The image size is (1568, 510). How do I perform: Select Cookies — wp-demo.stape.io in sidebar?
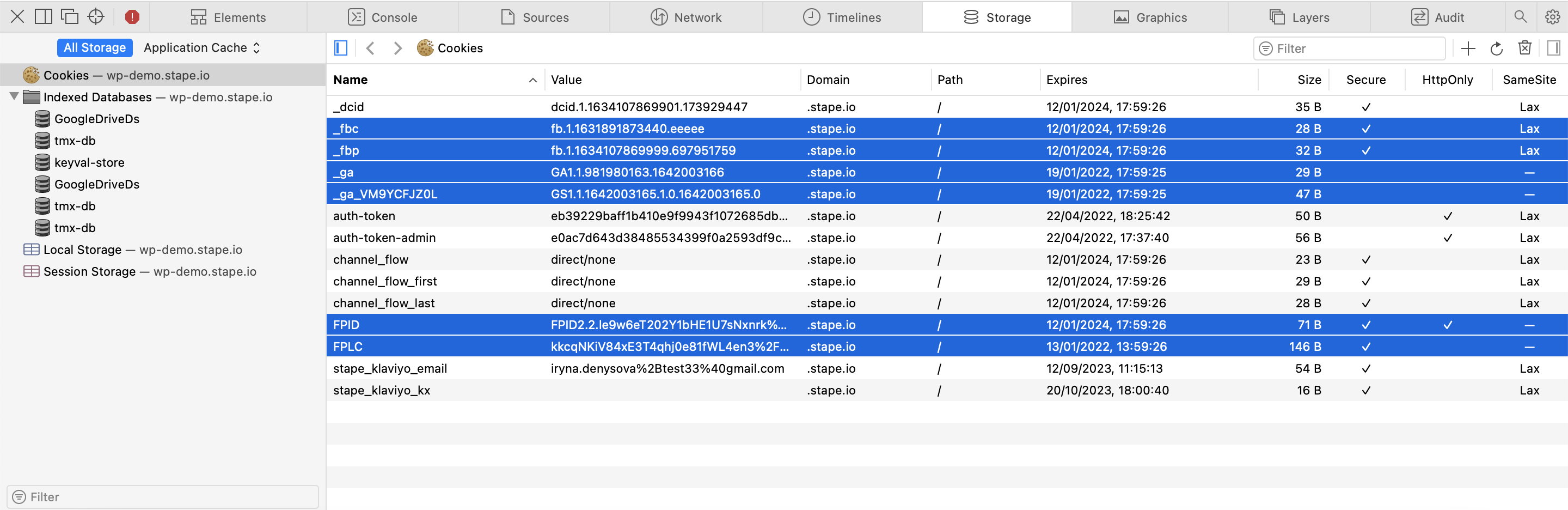tap(163, 75)
